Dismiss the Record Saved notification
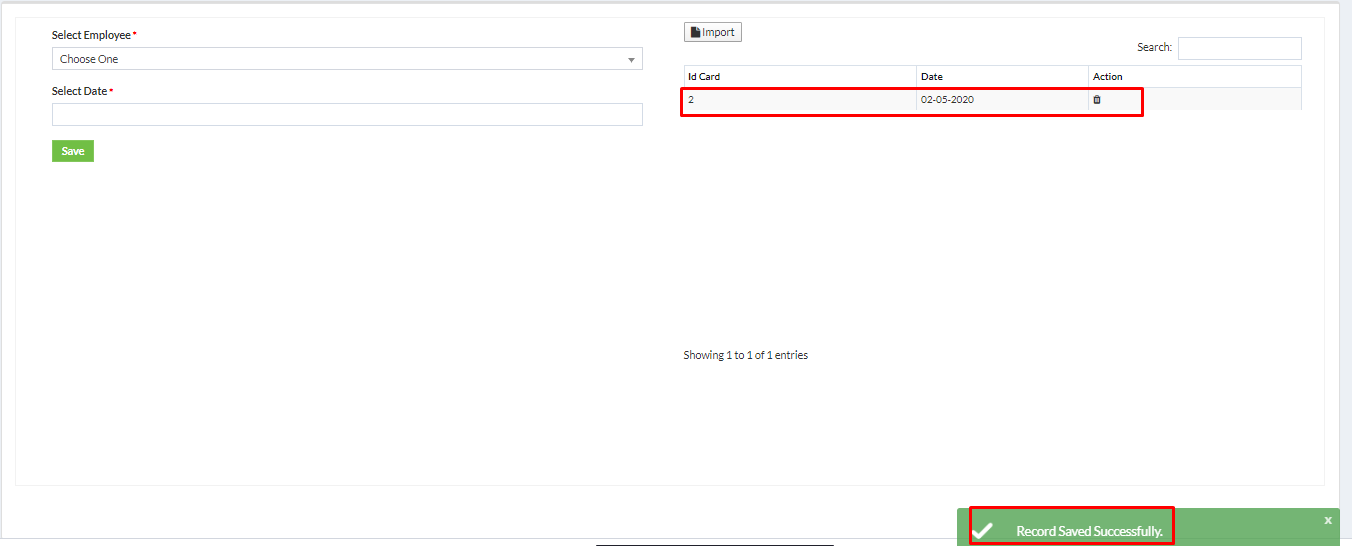 (1328, 520)
